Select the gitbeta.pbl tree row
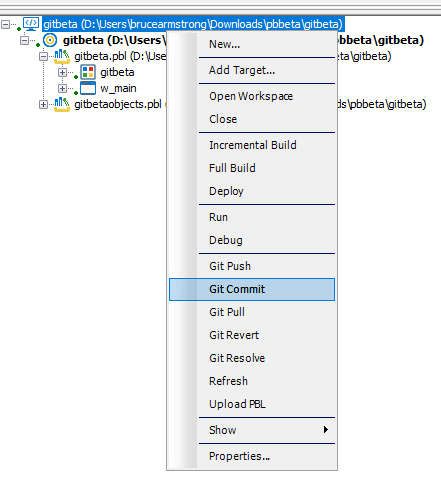Image resolution: width=441 pixels, height=483 pixels. [120, 56]
